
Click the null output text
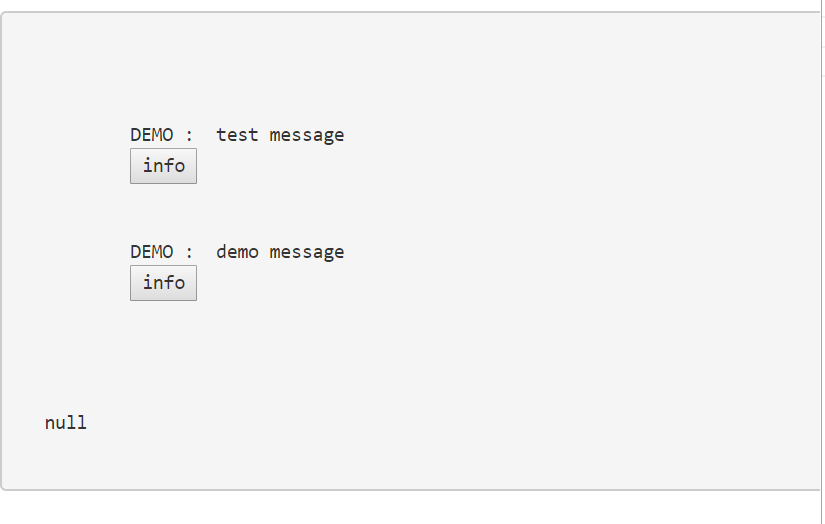pyautogui.click(x=66, y=423)
